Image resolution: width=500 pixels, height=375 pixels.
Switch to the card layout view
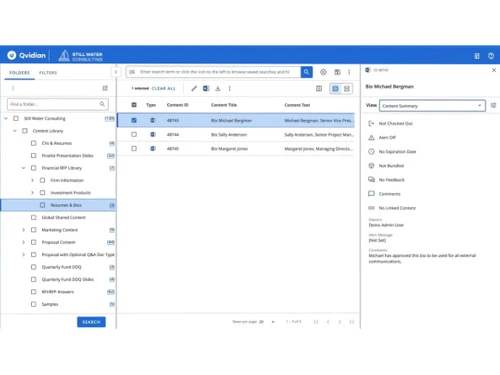[x=347, y=89]
